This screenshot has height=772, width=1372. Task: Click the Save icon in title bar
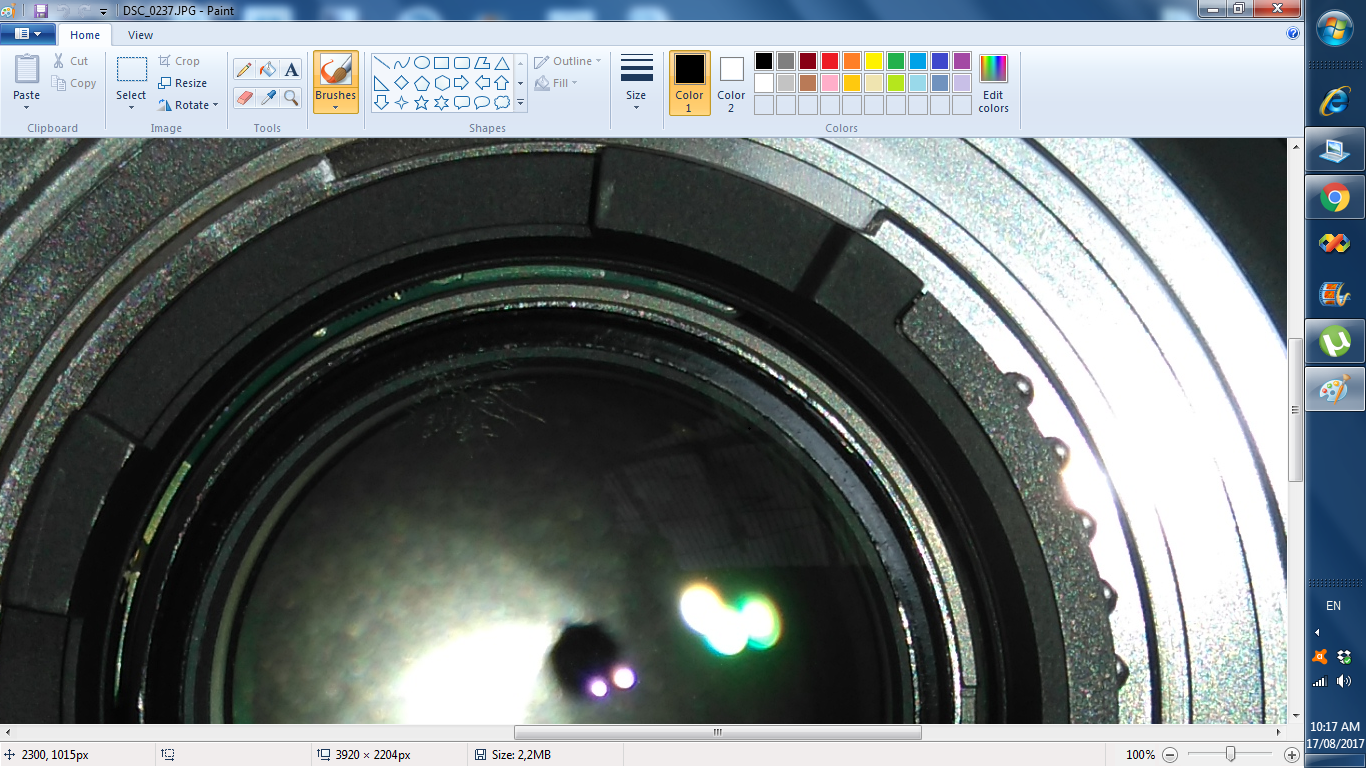click(x=41, y=11)
